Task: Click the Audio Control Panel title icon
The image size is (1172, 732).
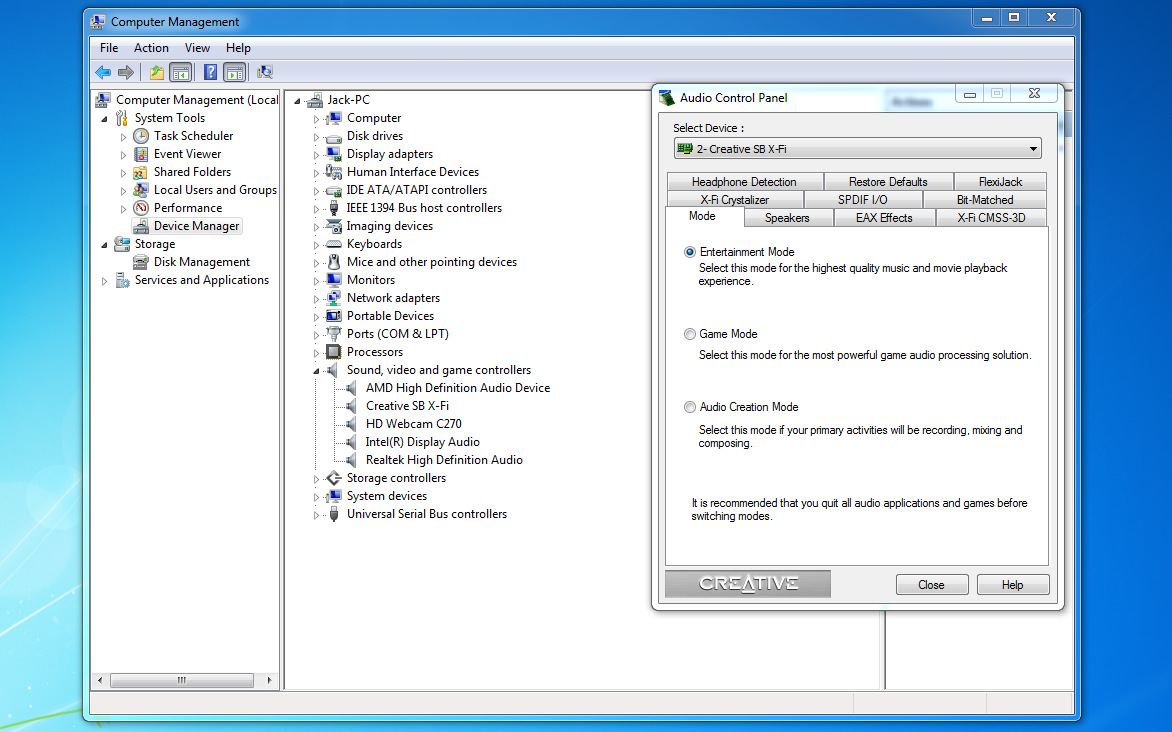Action: tap(667, 98)
